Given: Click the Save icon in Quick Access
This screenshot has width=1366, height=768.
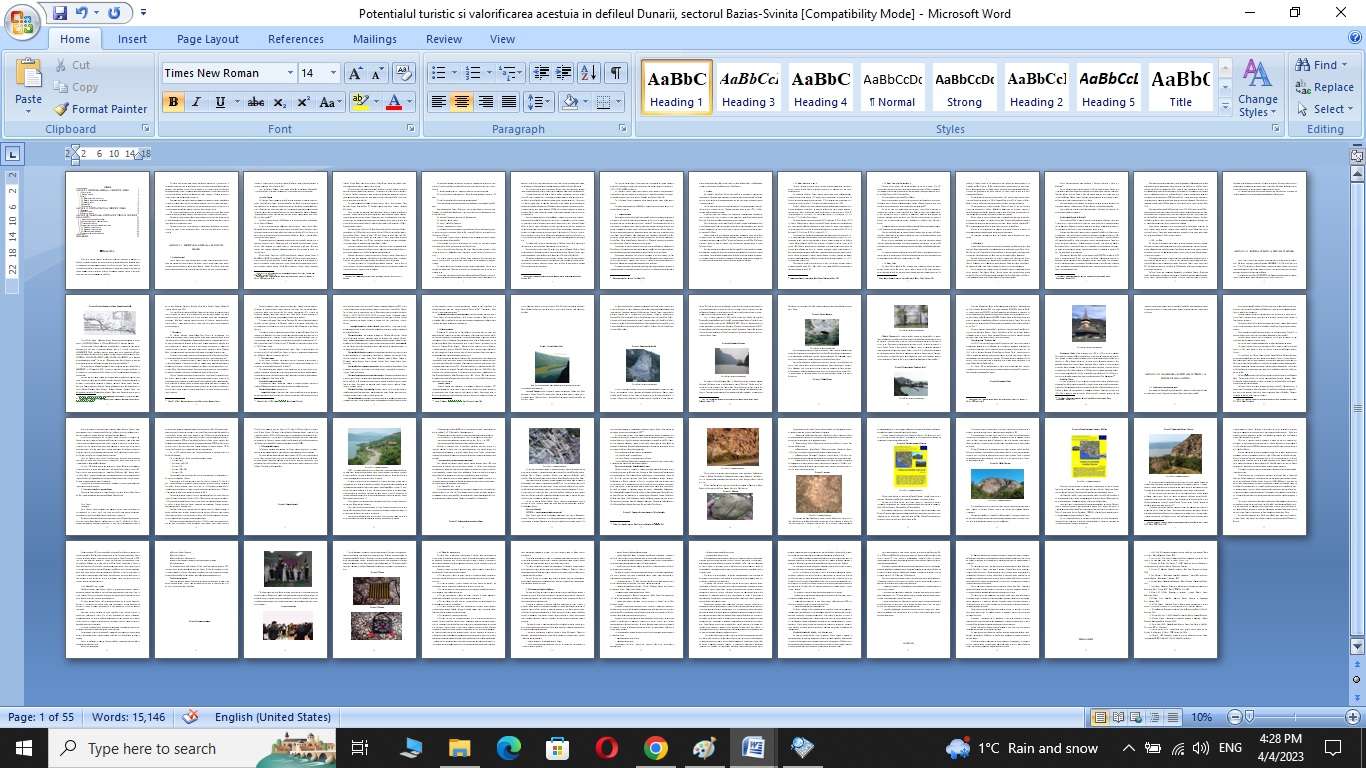Looking at the screenshot, I should 60,14.
